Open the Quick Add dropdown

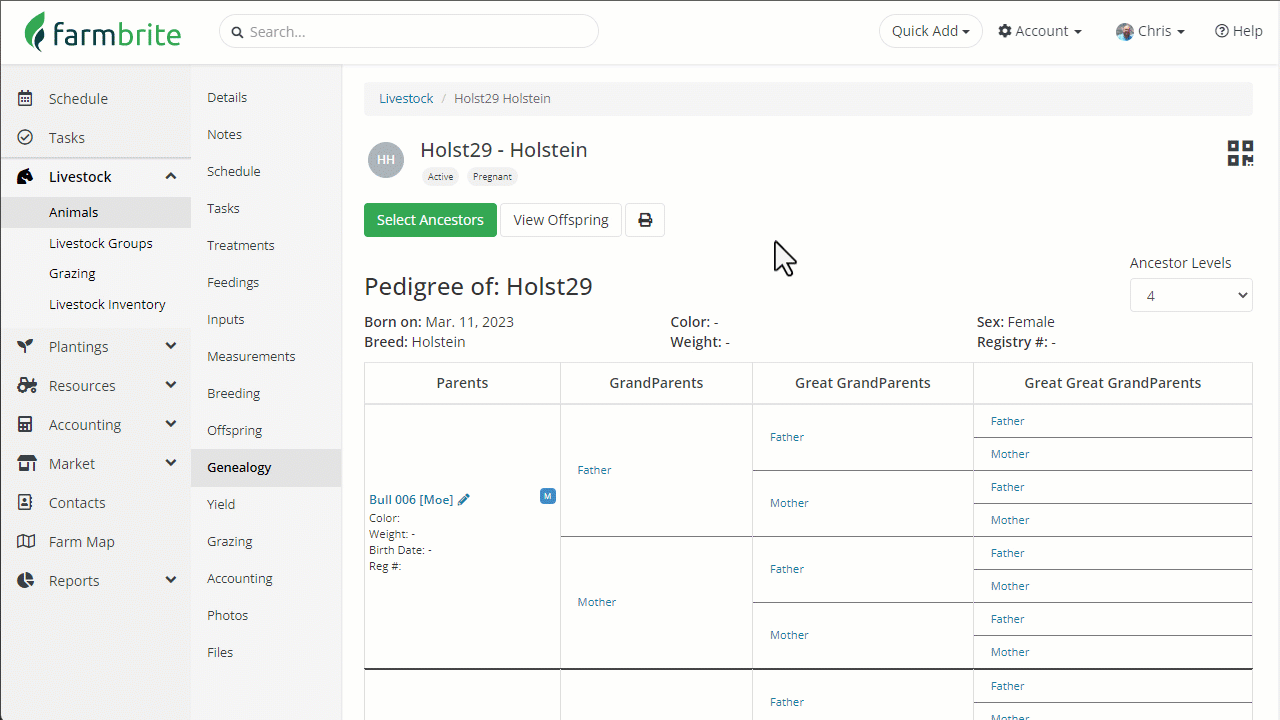930,31
